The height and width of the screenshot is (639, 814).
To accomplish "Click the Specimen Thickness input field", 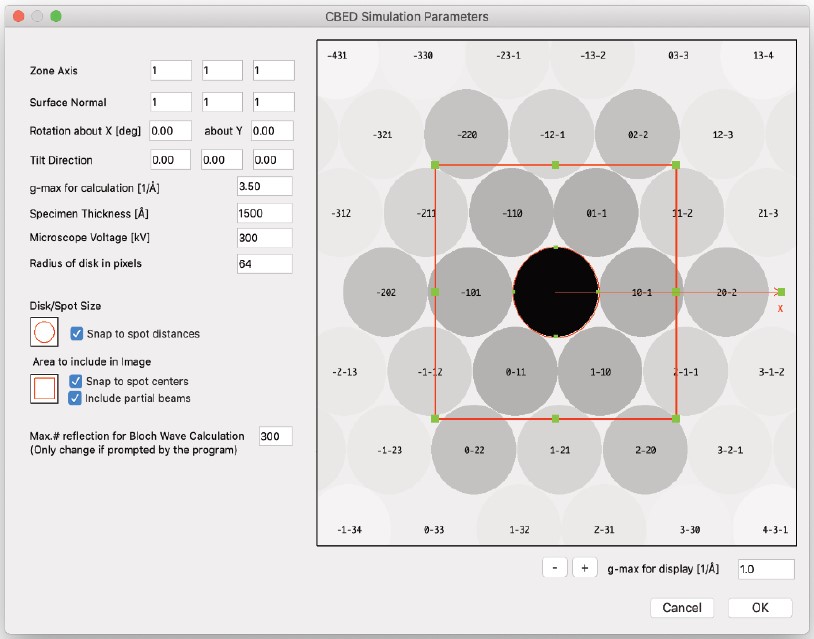I will pyautogui.click(x=264, y=213).
